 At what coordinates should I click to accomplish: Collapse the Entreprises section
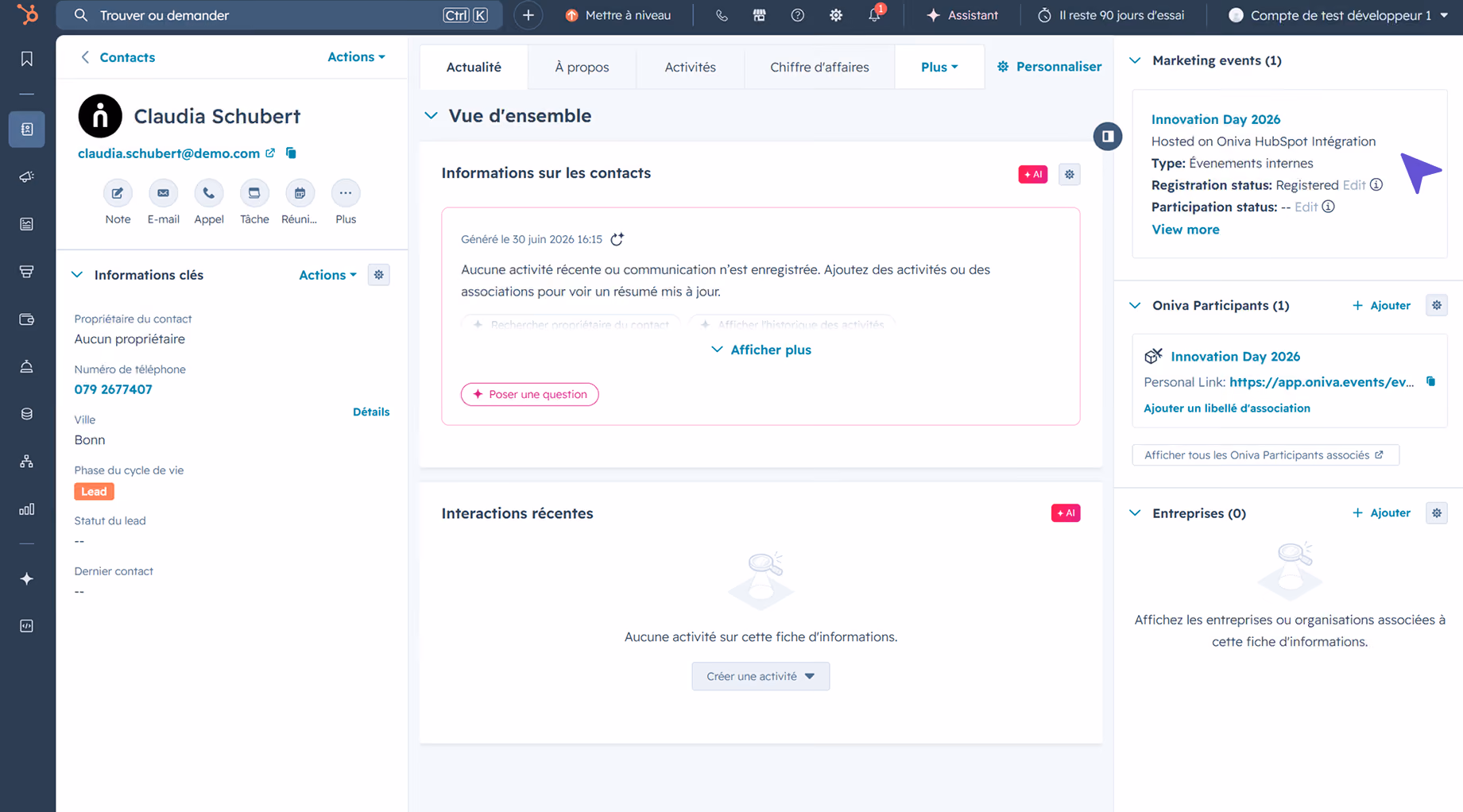pyautogui.click(x=1135, y=513)
